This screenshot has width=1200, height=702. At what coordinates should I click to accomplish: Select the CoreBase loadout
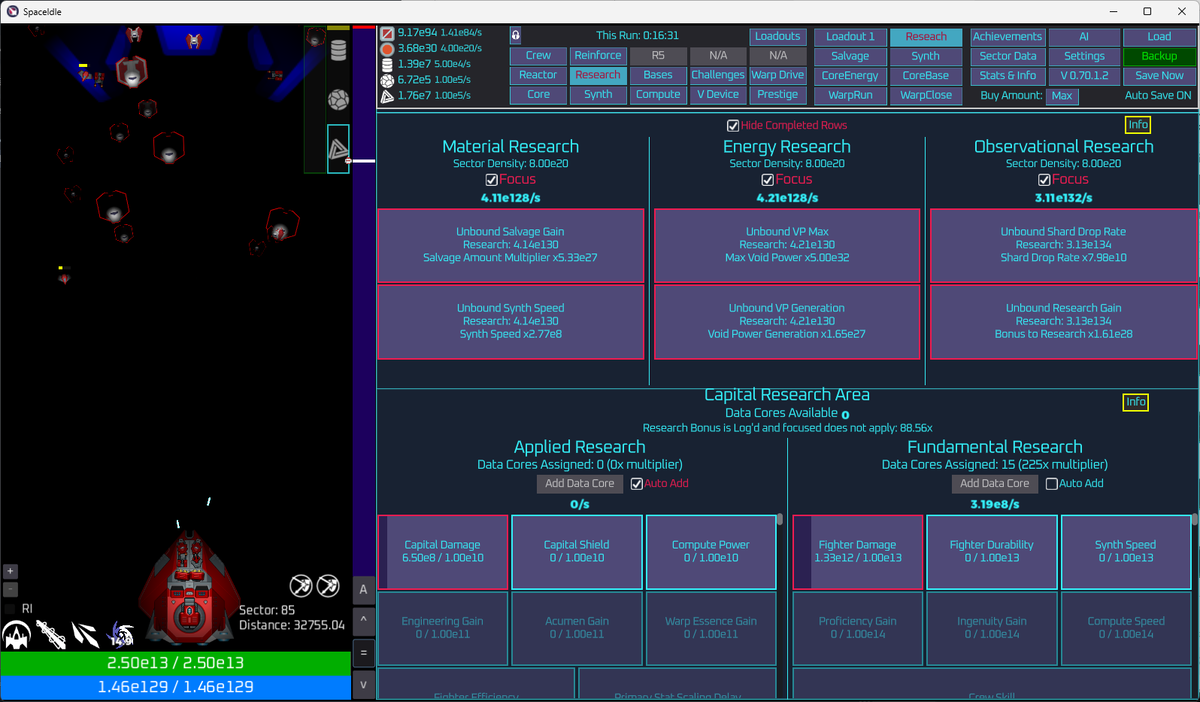(926, 75)
